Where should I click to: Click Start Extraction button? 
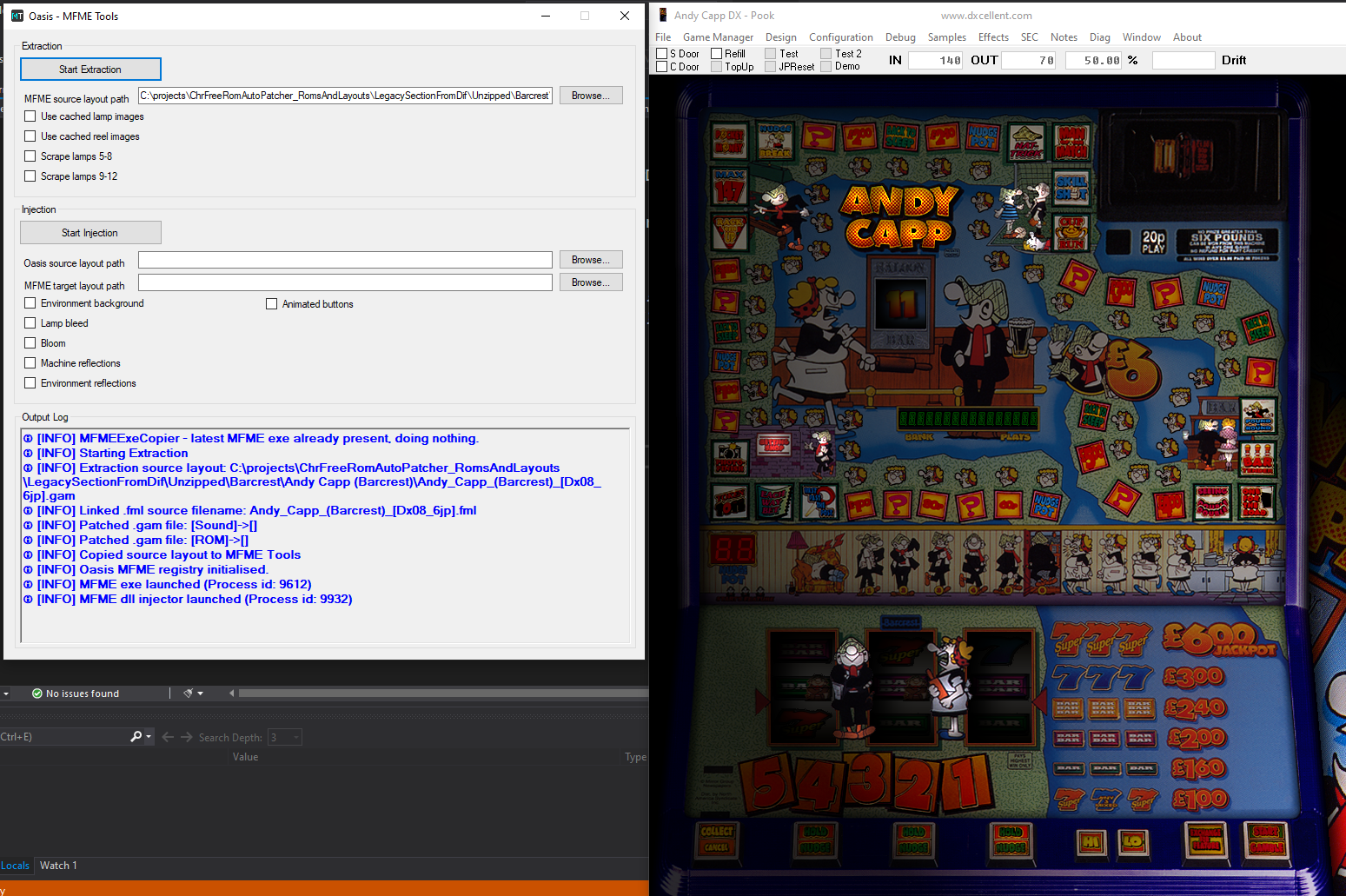[90, 69]
